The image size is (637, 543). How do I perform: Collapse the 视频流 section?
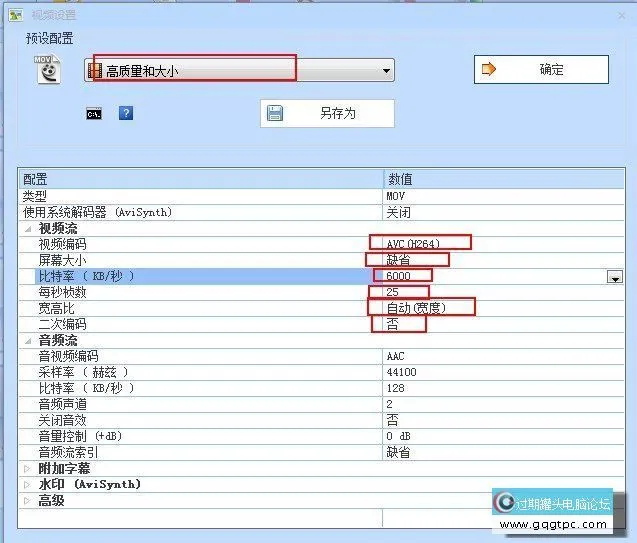click(x=28, y=229)
